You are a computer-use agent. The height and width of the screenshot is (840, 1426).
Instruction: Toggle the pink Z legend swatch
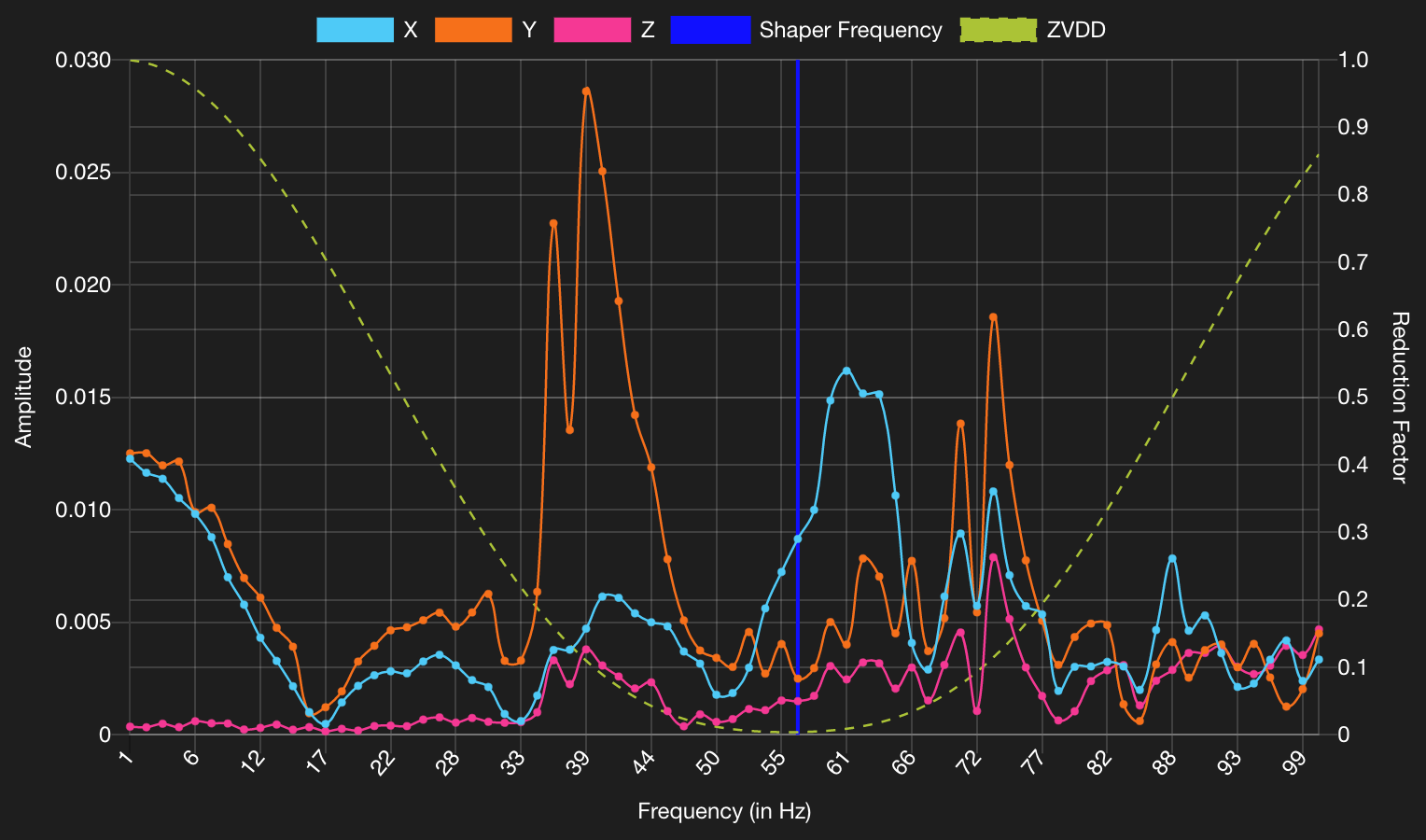tap(593, 30)
